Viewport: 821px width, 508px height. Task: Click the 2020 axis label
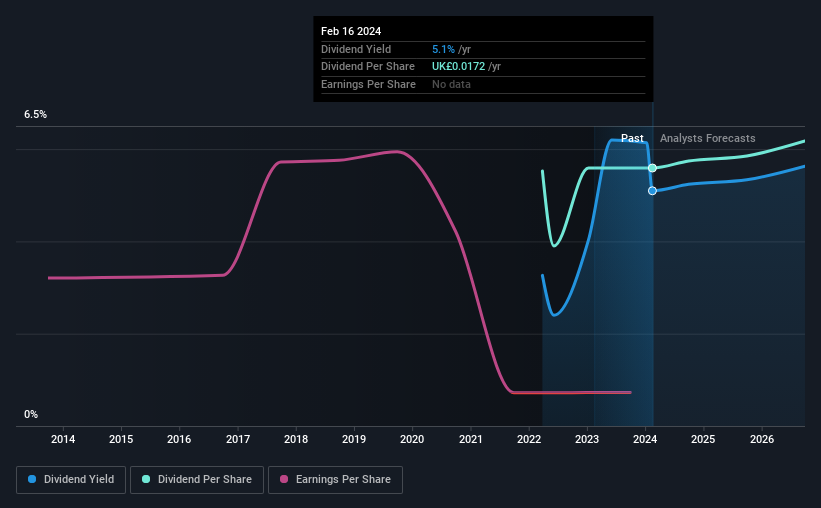coord(412,439)
